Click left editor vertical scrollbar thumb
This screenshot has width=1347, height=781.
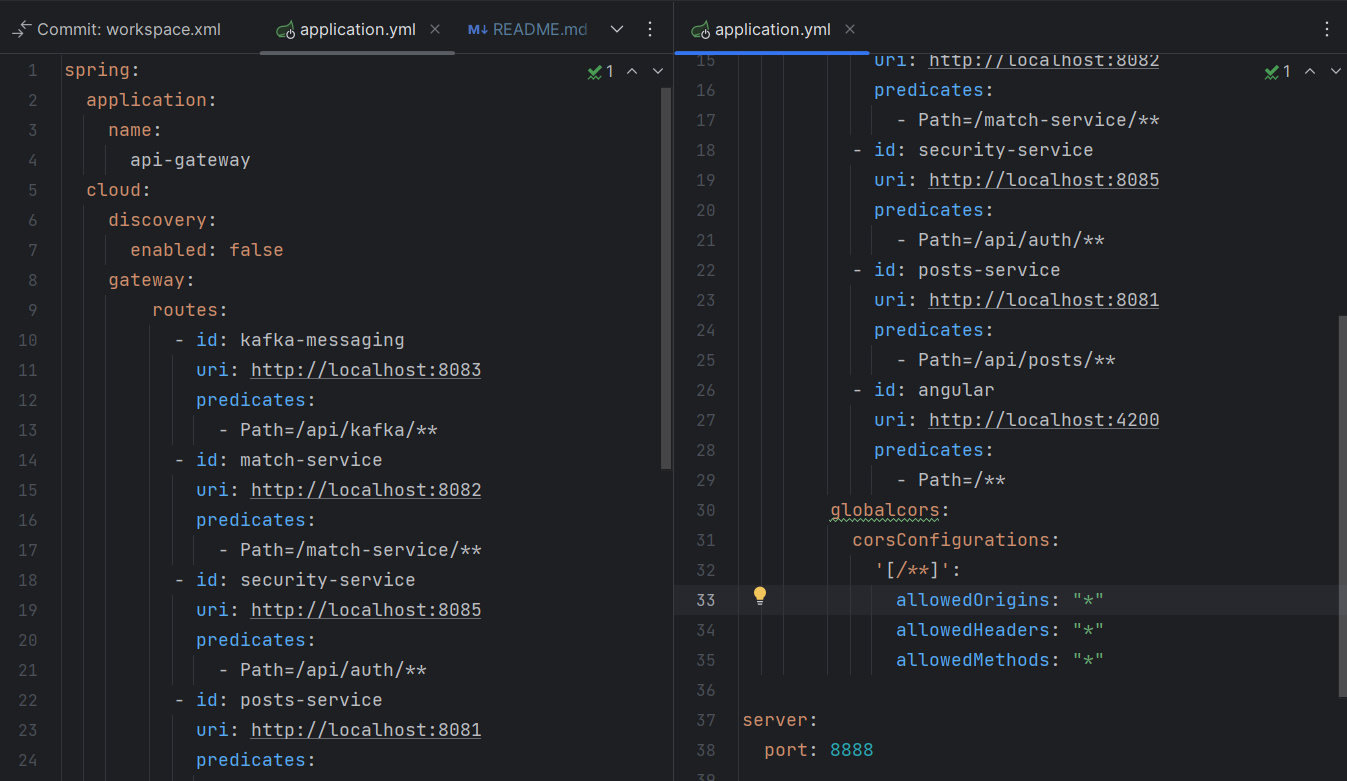click(667, 278)
